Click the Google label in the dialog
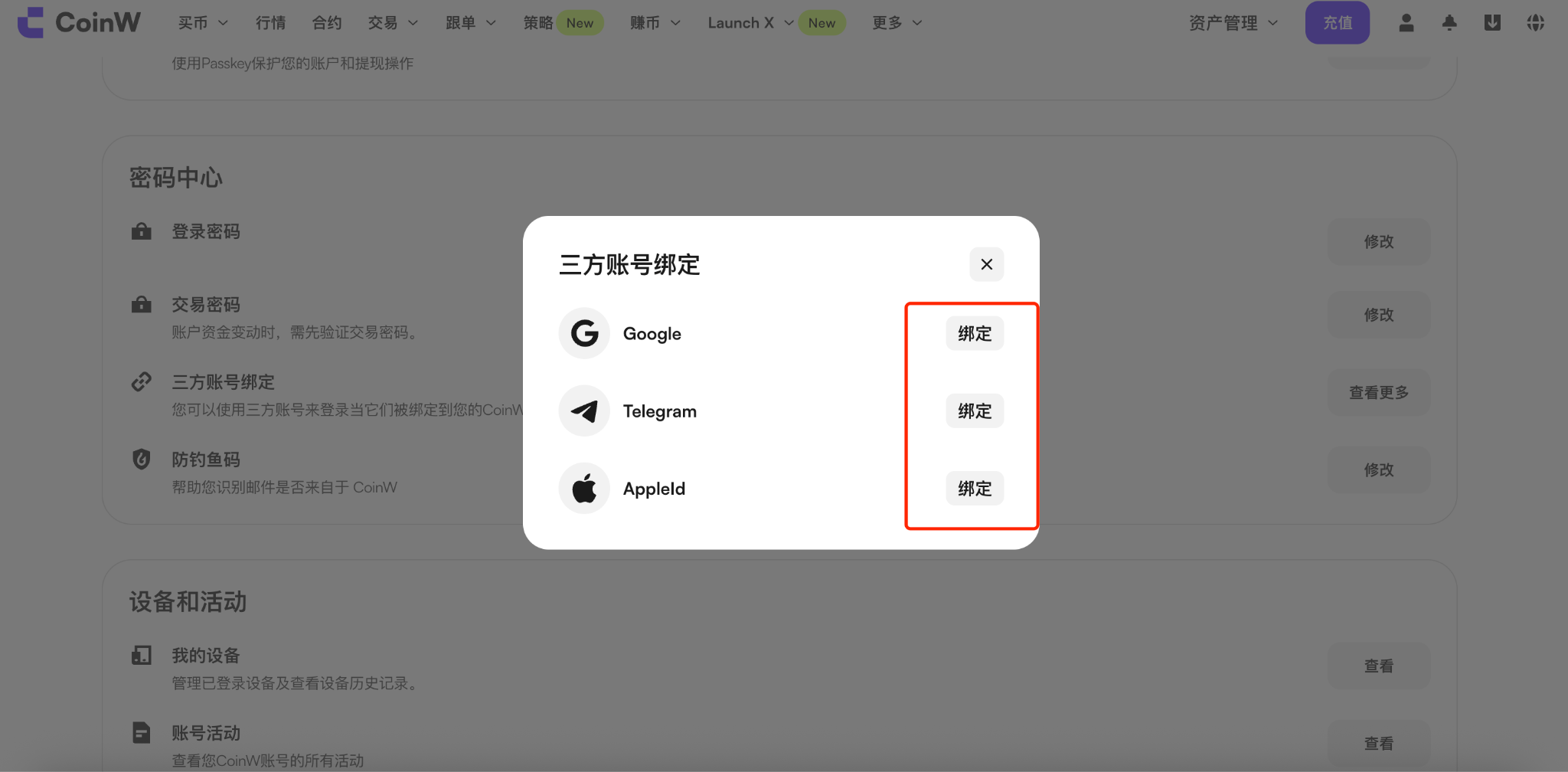 click(652, 334)
